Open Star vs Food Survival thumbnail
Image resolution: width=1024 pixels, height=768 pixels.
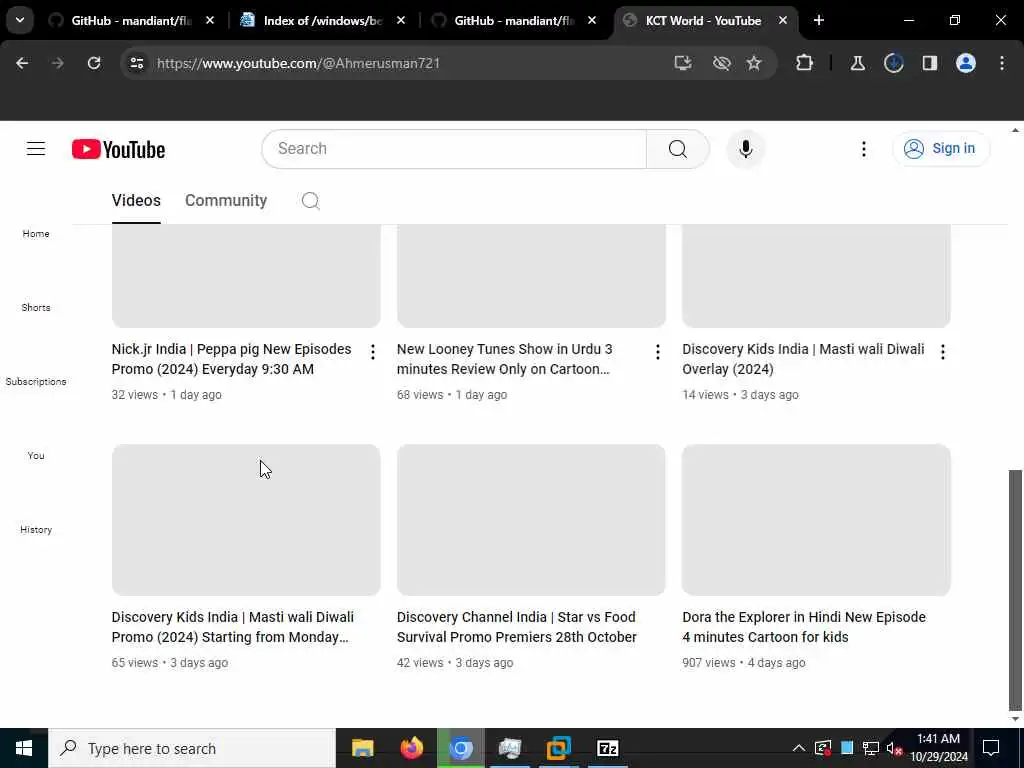[531, 520]
